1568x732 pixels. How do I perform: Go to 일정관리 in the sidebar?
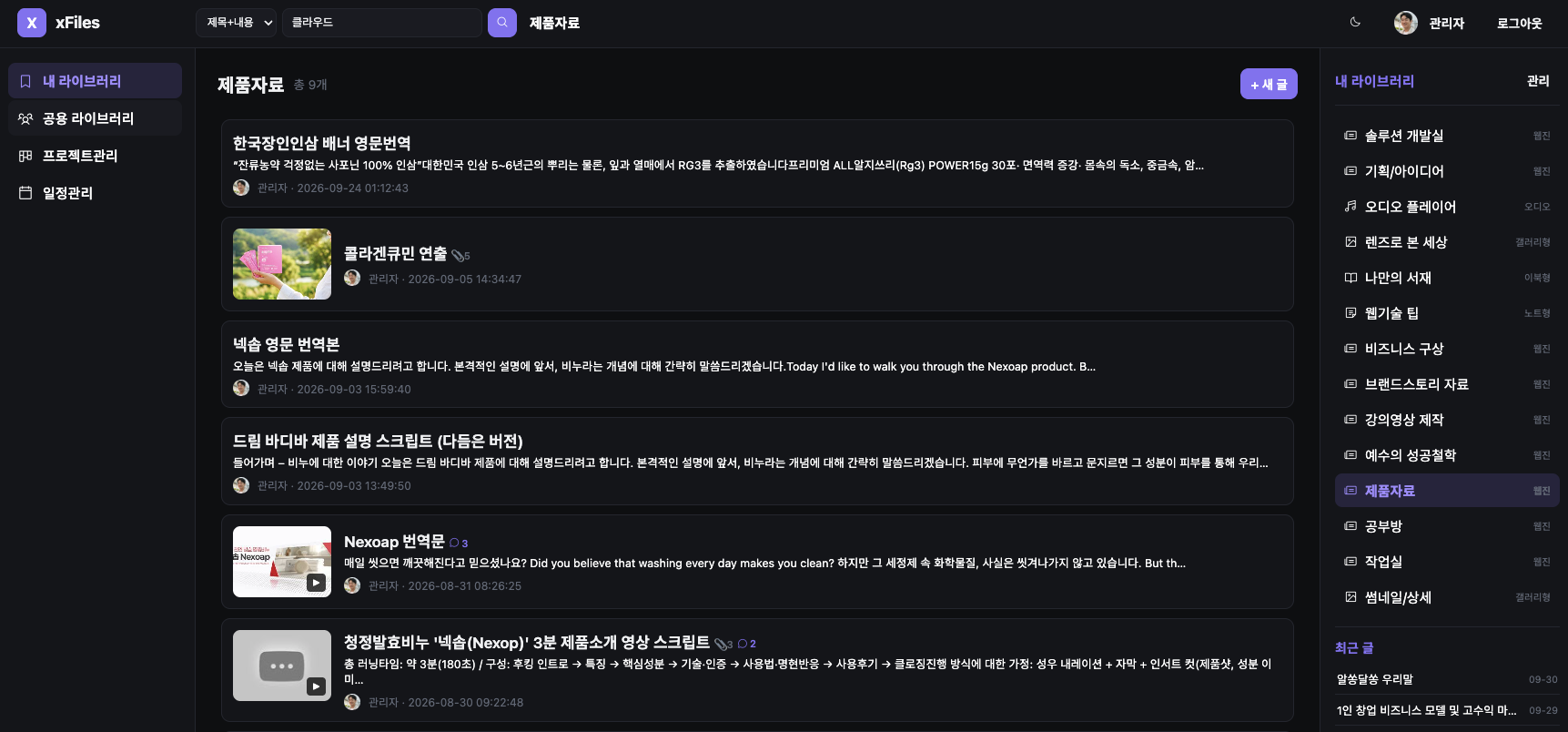click(95, 193)
